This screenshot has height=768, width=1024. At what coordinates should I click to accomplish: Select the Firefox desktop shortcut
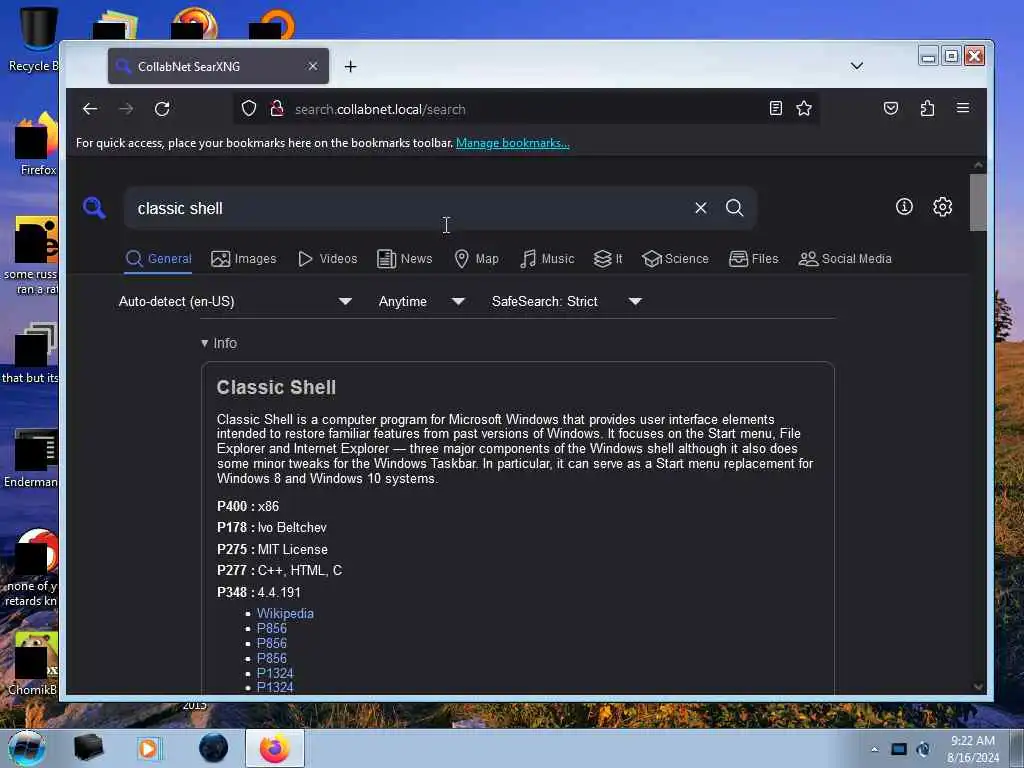tap(37, 144)
